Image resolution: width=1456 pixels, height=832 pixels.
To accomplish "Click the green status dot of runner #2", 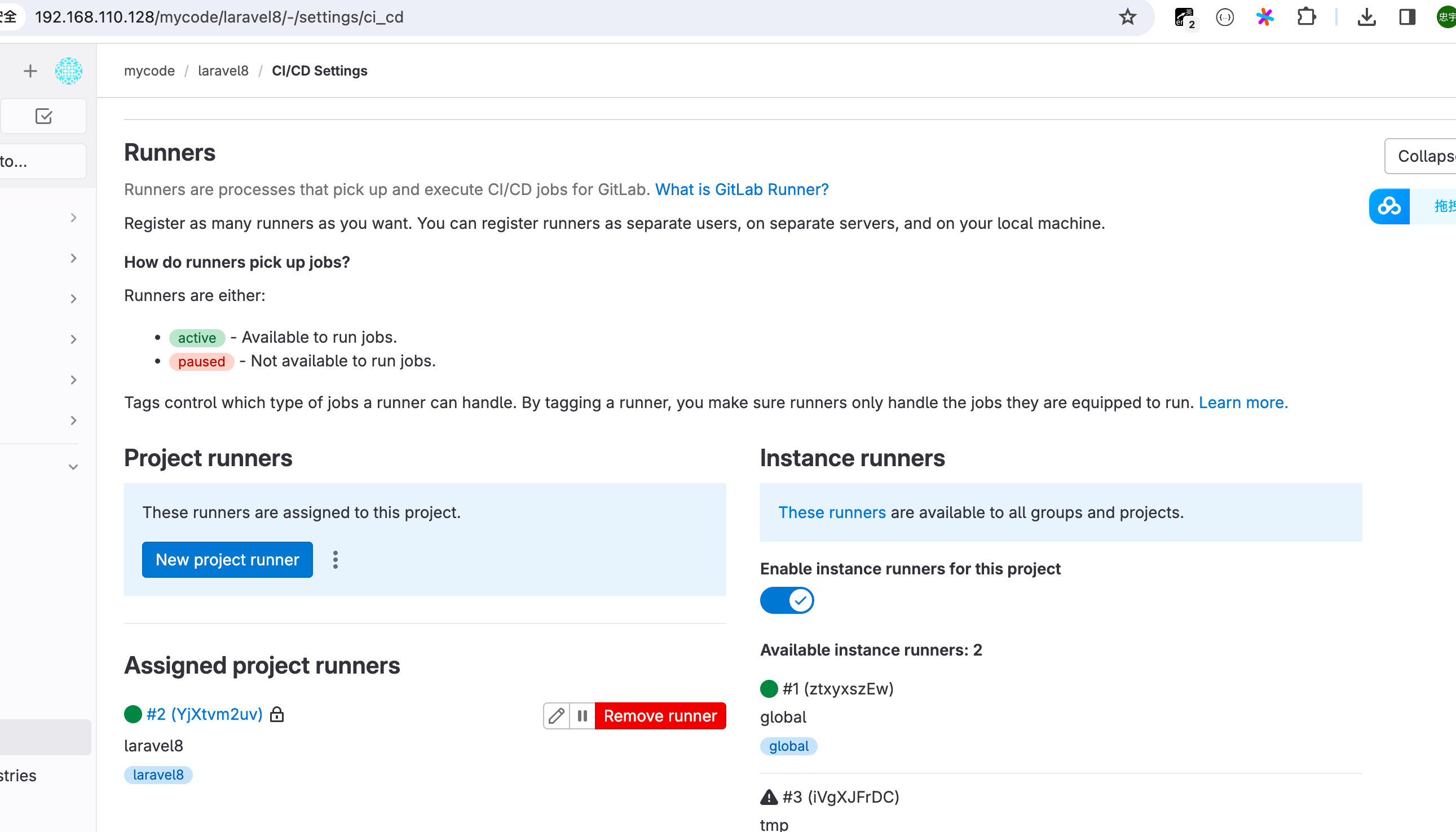I will (x=133, y=714).
